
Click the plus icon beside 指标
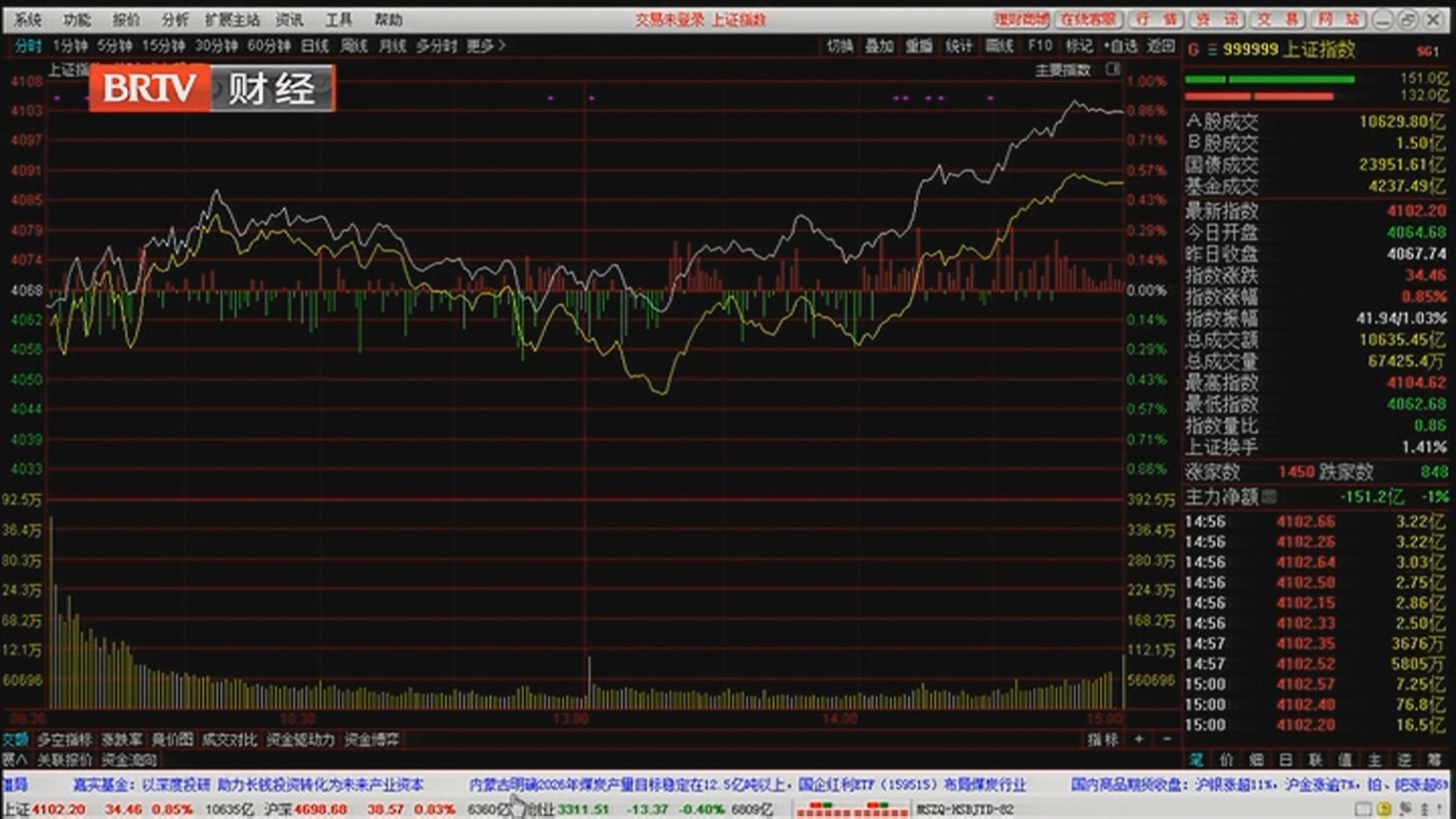[1138, 739]
